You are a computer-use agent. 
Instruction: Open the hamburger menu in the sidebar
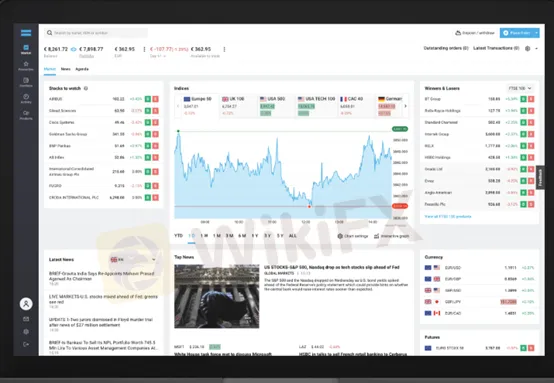(26, 33)
